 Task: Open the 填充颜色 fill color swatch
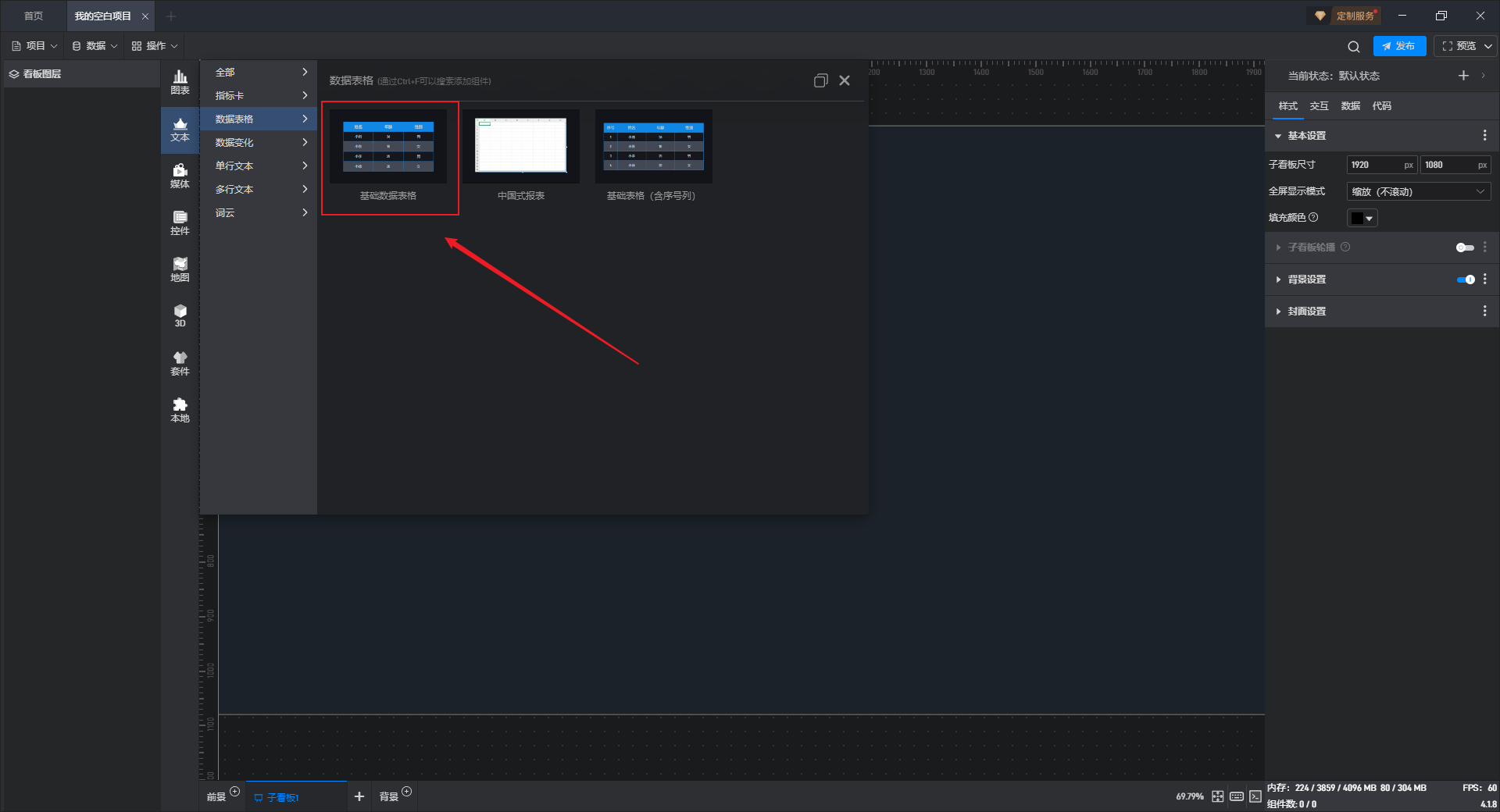click(x=1362, y=218)
